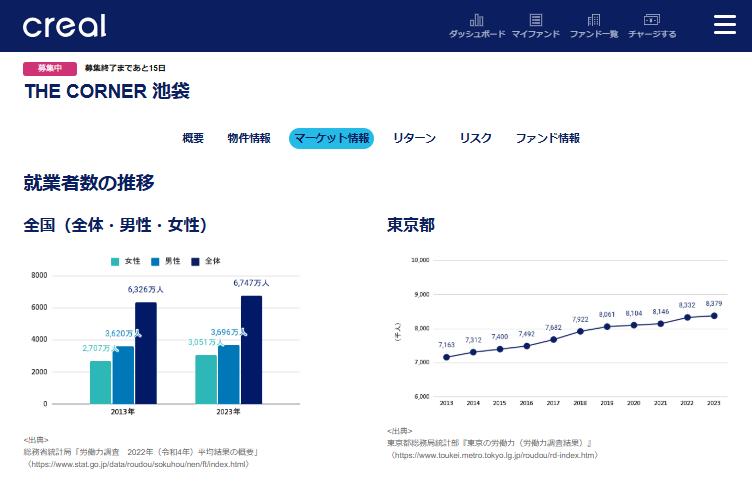
Task: Open the toukei.metro.tokyo.lg.jp source URL
Action: [494, 455]
